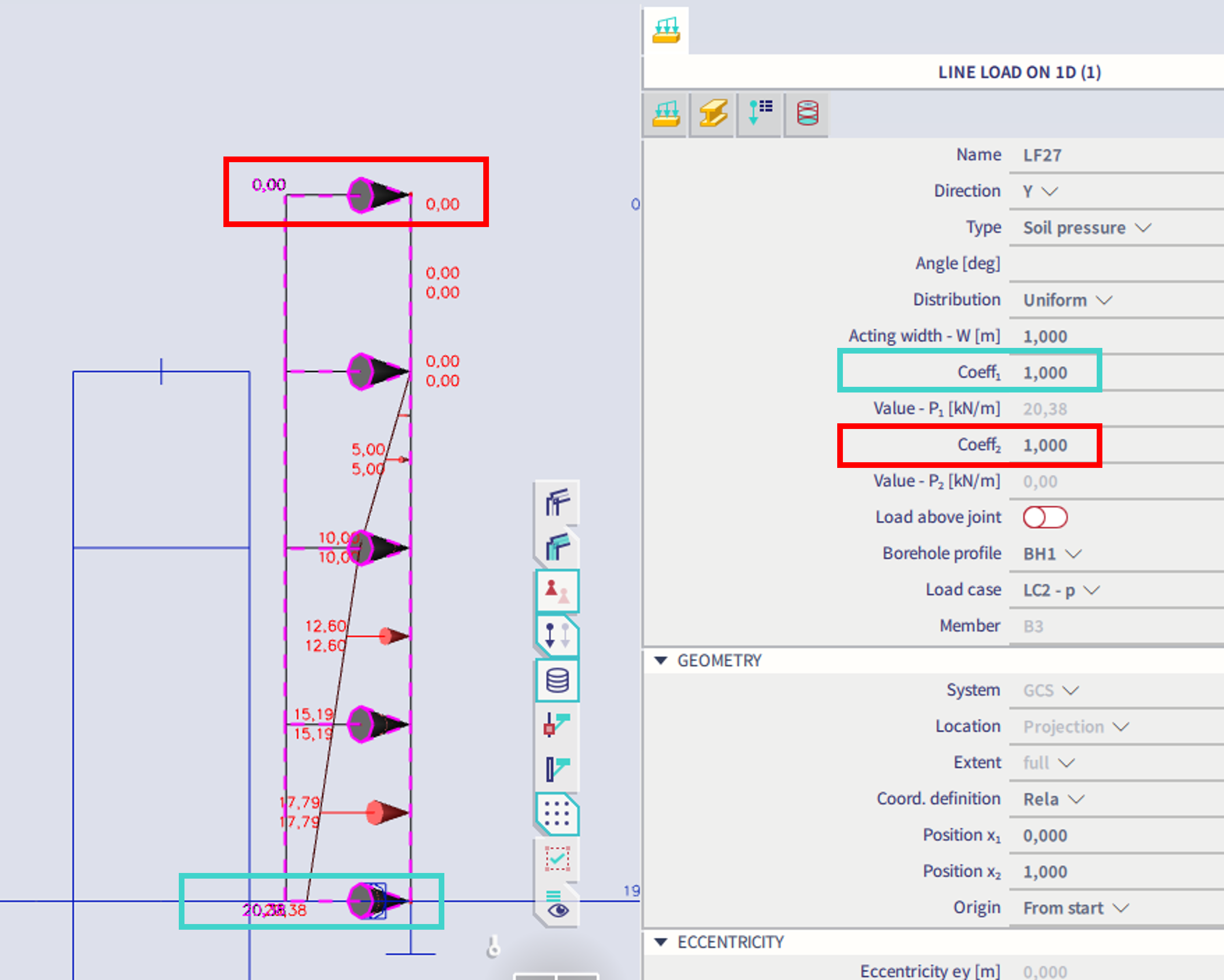Screen dimensions: 1224x980
Task: Toggle the dot grid display icon
Action: coord(557,814)
